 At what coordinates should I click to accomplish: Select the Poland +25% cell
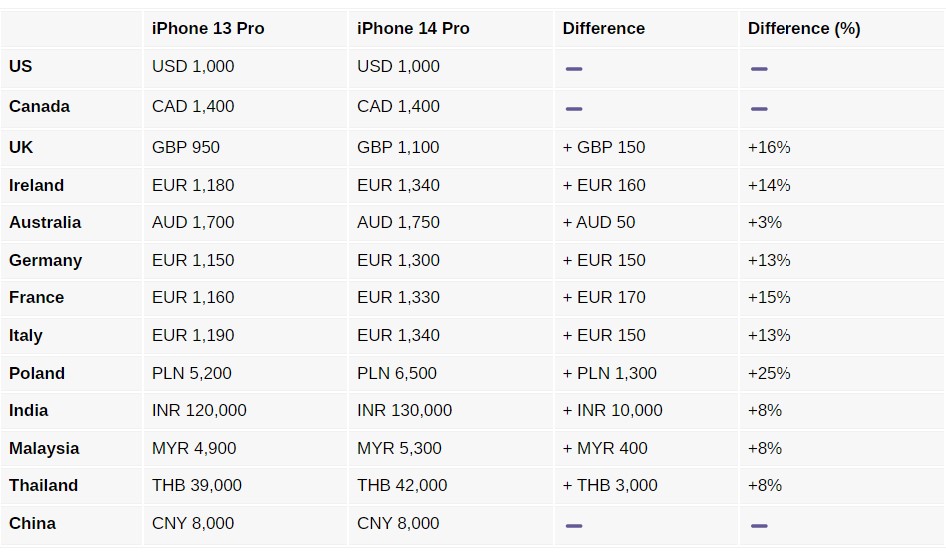click(769, 373)
